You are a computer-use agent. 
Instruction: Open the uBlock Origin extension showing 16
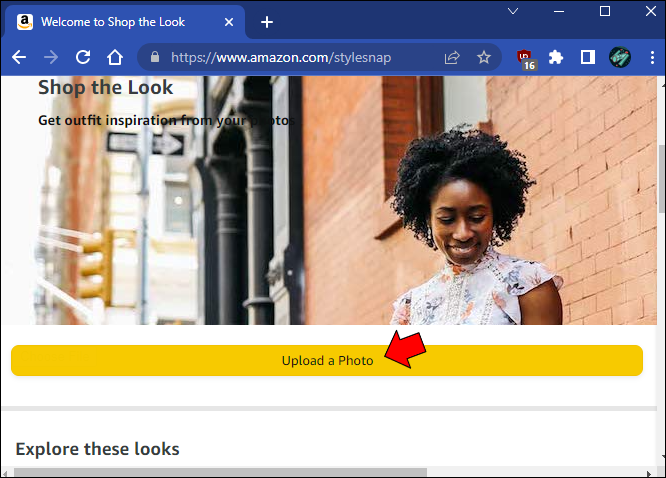(526, 59)
